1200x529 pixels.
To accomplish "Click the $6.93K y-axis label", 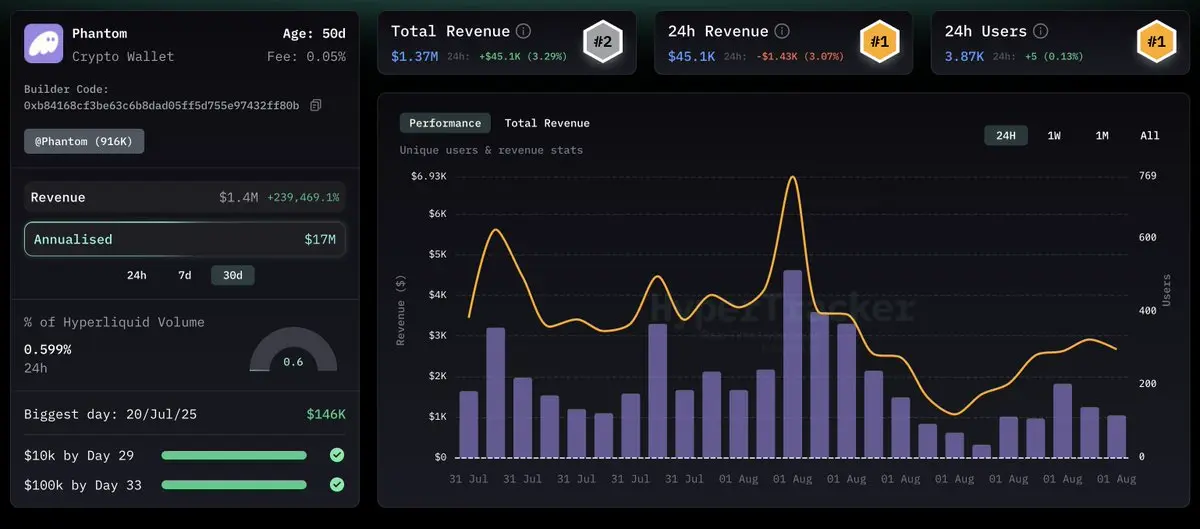I will pyautogui.click(x=428, y=176).
